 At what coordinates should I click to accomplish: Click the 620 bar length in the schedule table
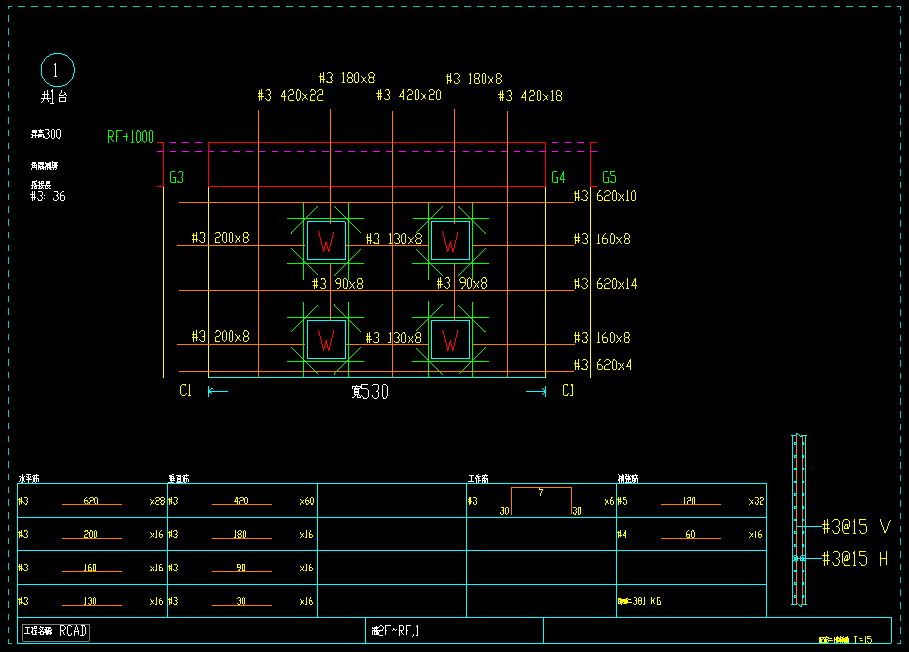(91, 501)
